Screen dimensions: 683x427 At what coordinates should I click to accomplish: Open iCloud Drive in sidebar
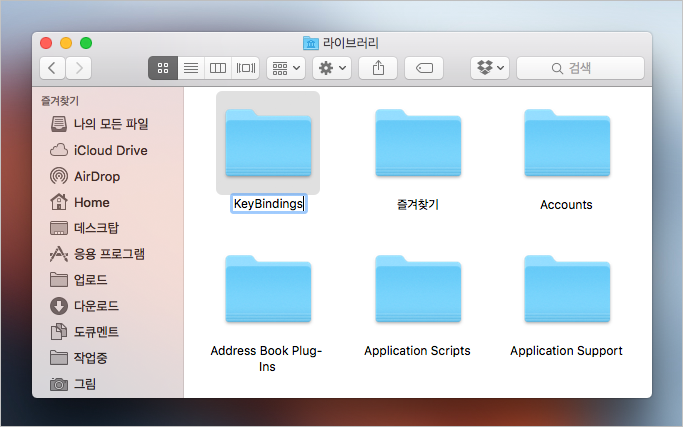[108, 150]
